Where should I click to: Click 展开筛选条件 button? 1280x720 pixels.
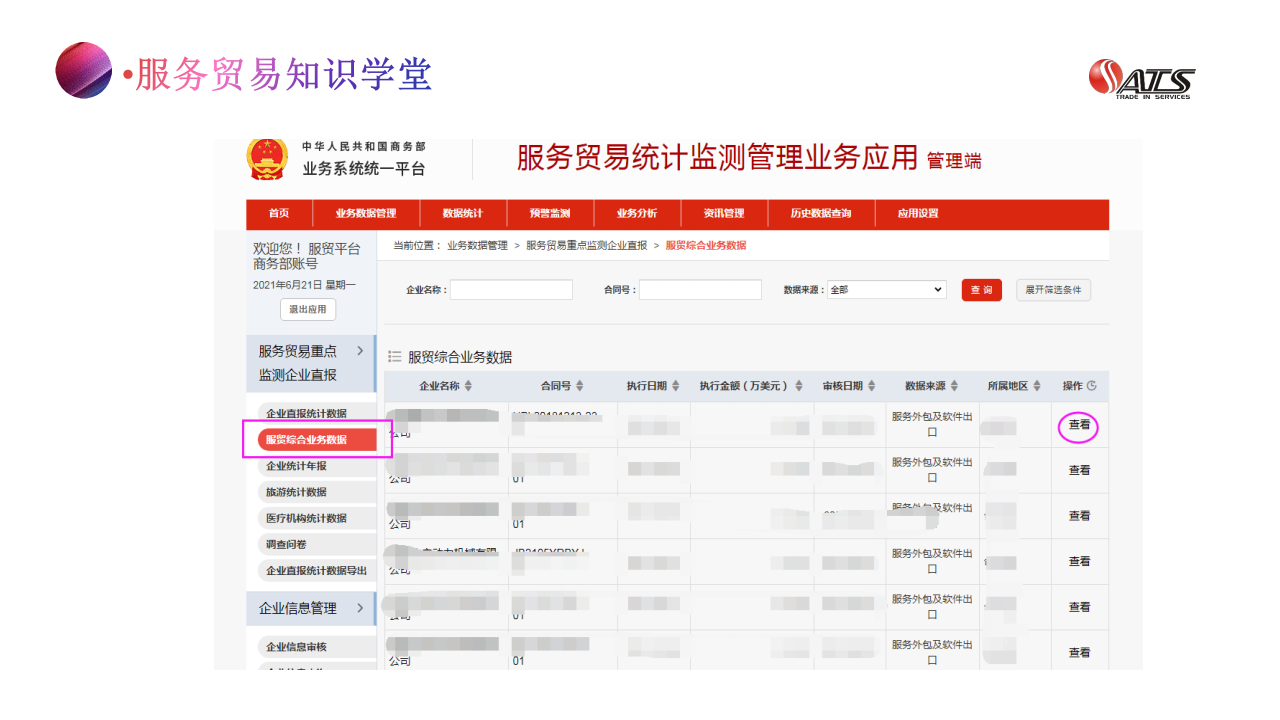[x=1054, y=290]
